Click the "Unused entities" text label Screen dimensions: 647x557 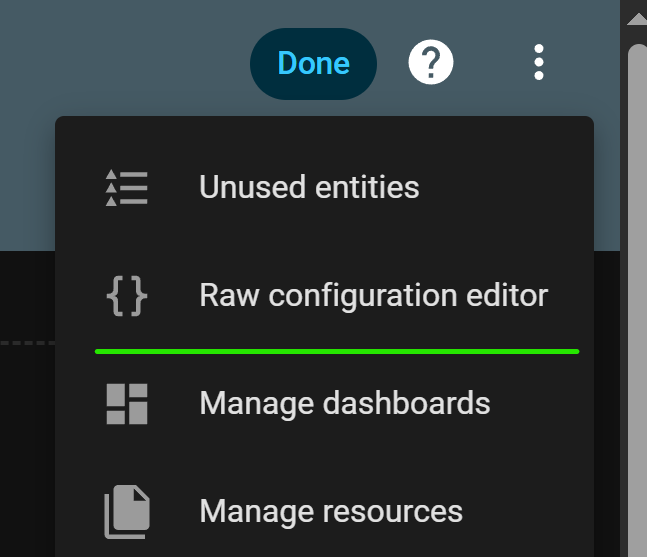(309, 187)
